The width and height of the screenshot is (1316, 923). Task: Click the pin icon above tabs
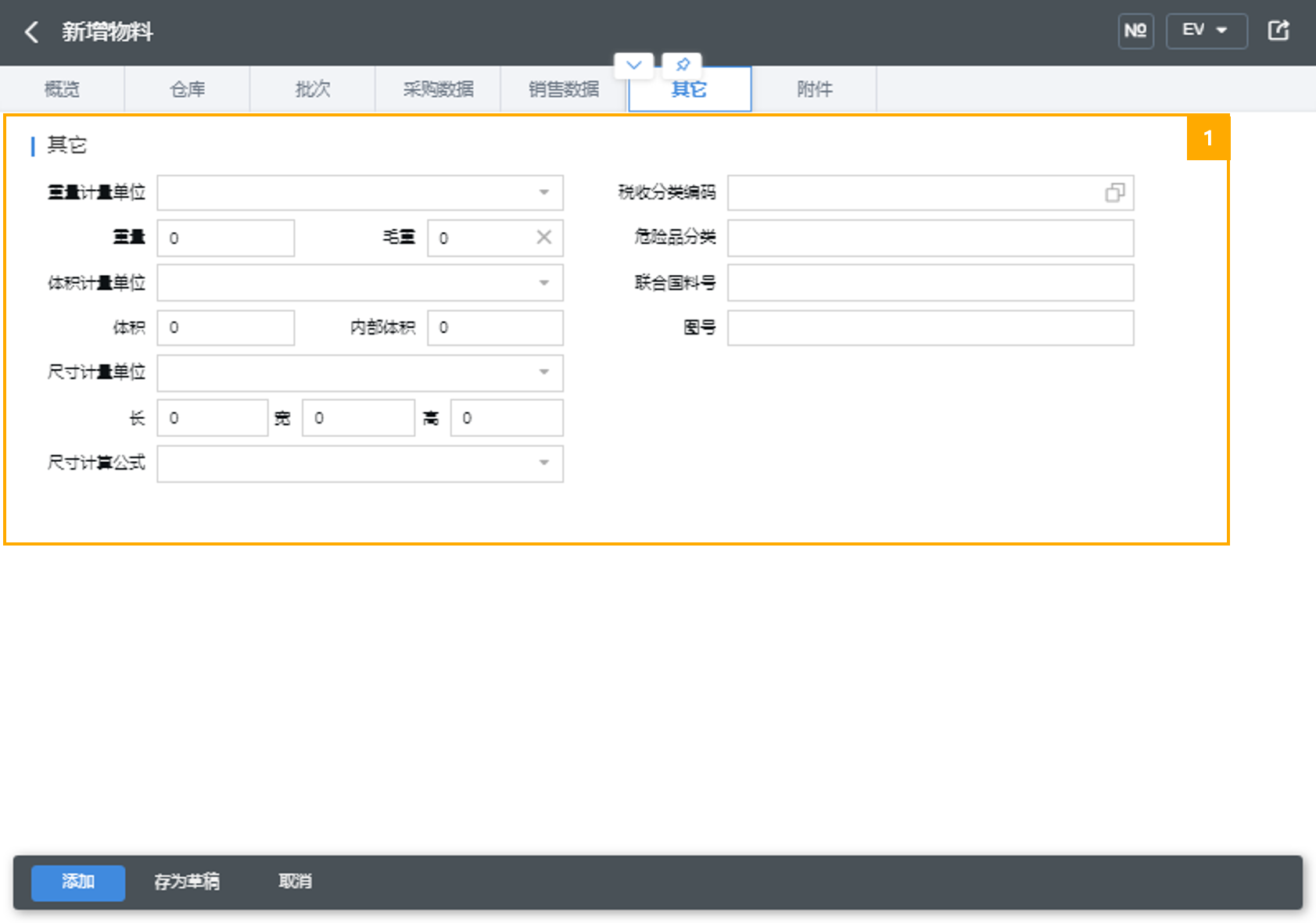pos(682,65)
